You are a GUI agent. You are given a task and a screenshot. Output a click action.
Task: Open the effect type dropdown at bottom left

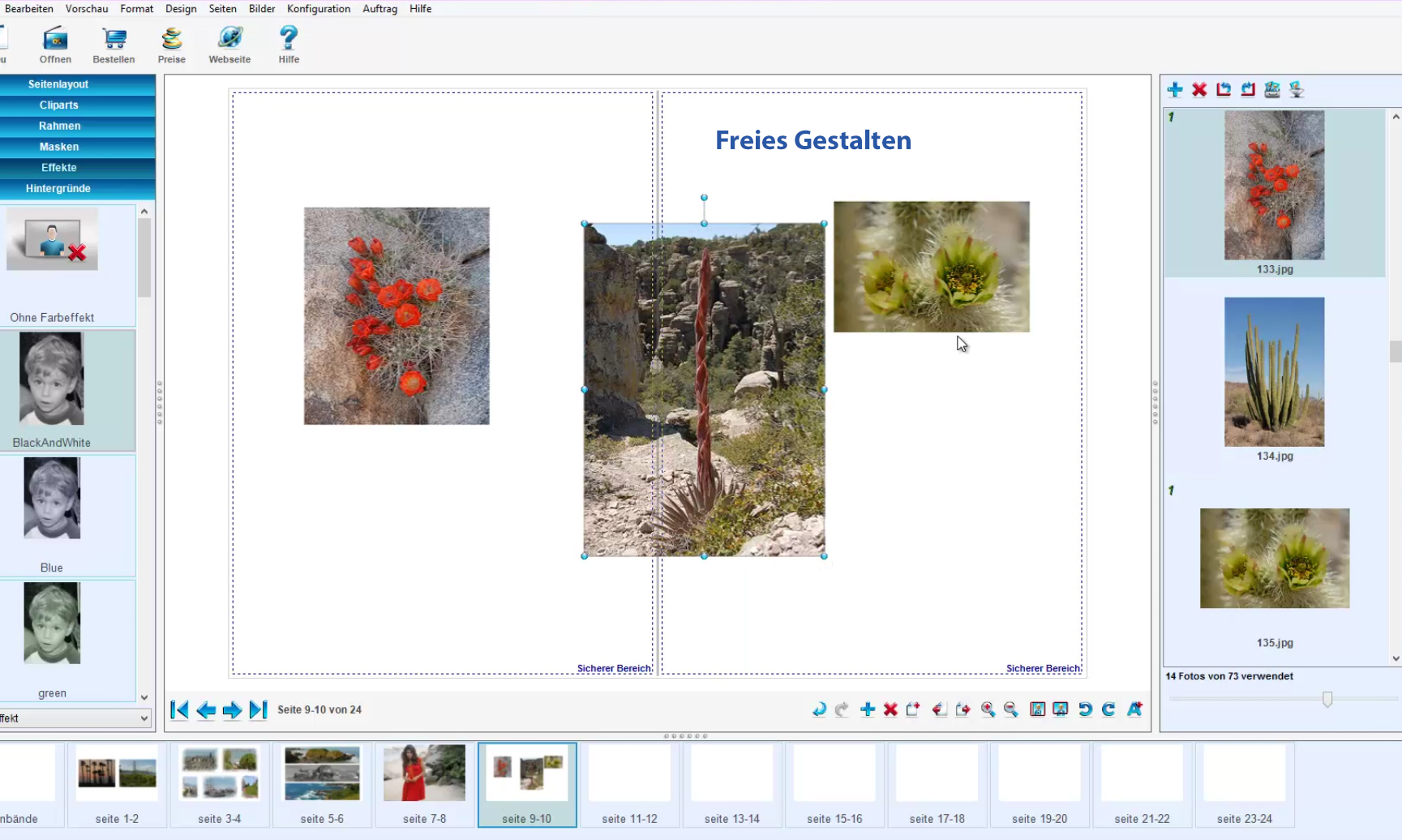click(x=75, y=718)
